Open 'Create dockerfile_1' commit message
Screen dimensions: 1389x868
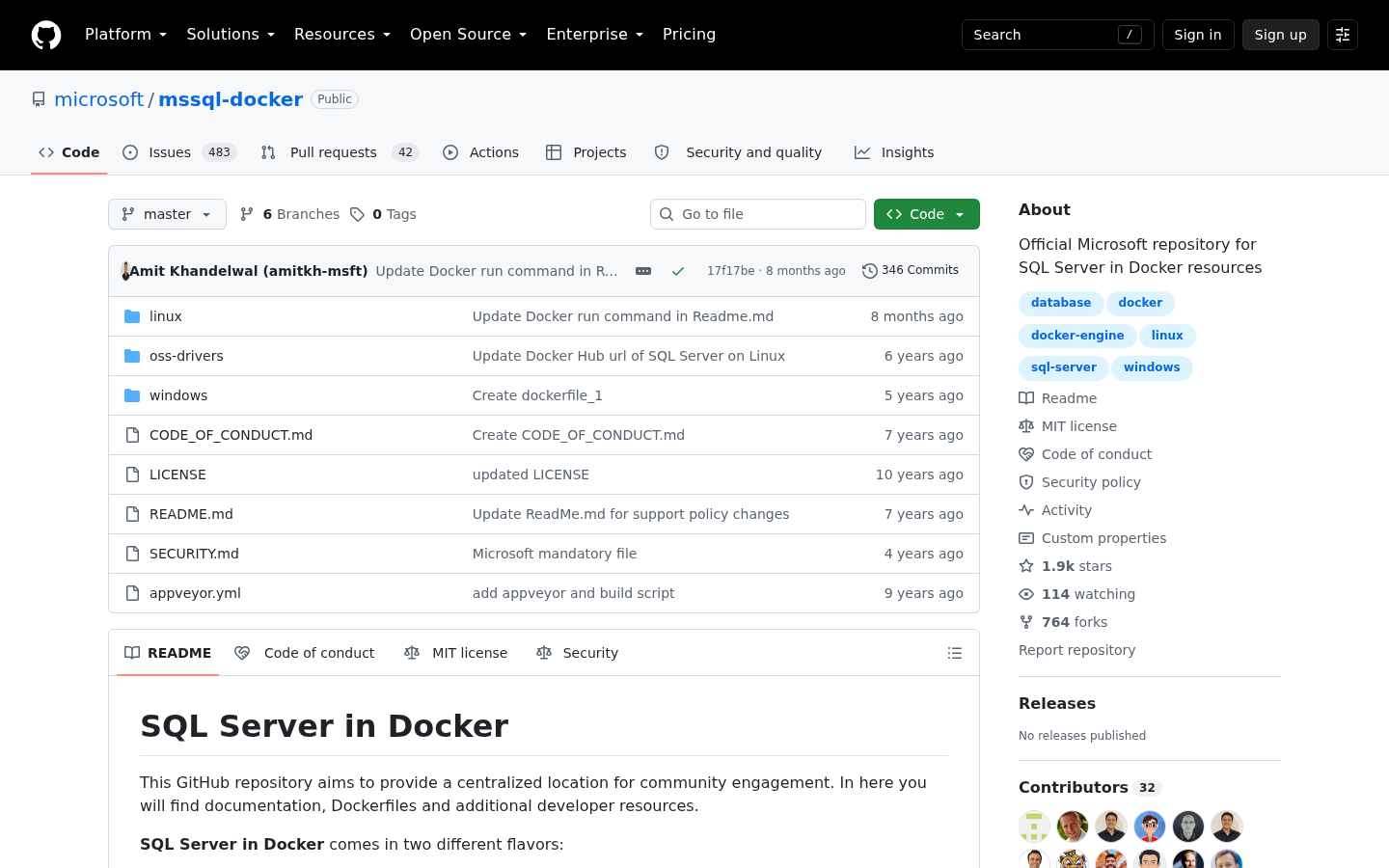[537, 395]
